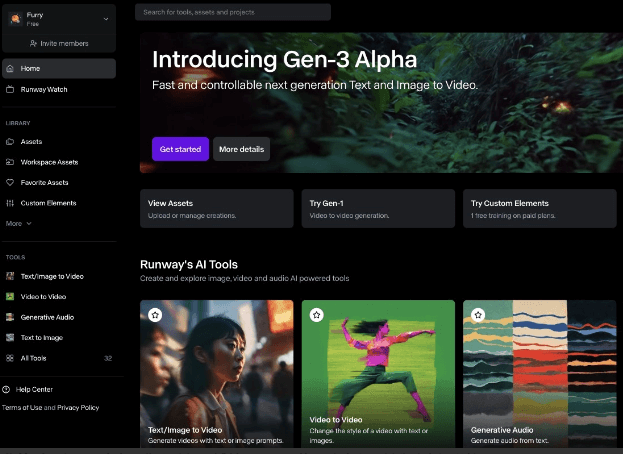623x454 pixels.
Task: Click the Runway Watch icon
Action: pos(10,89)
